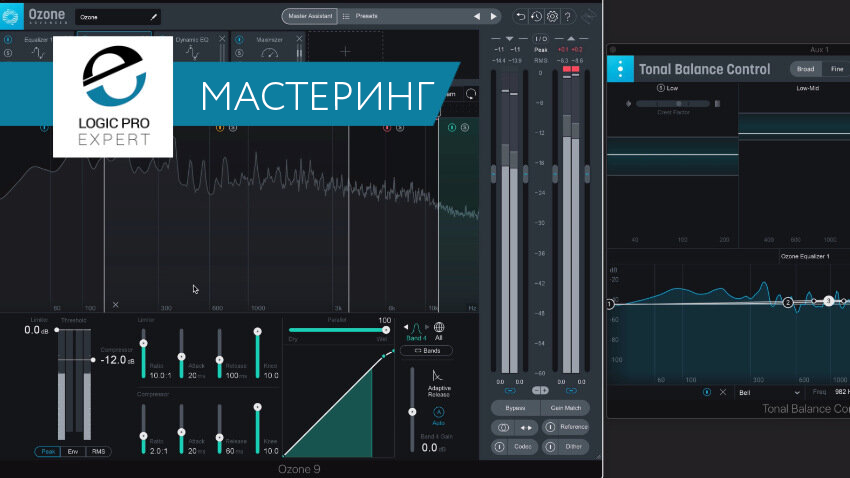Toggle Equalizer 1 module power button
The image size is (850, 478).
pyautogui.click(x=8, y=40)
